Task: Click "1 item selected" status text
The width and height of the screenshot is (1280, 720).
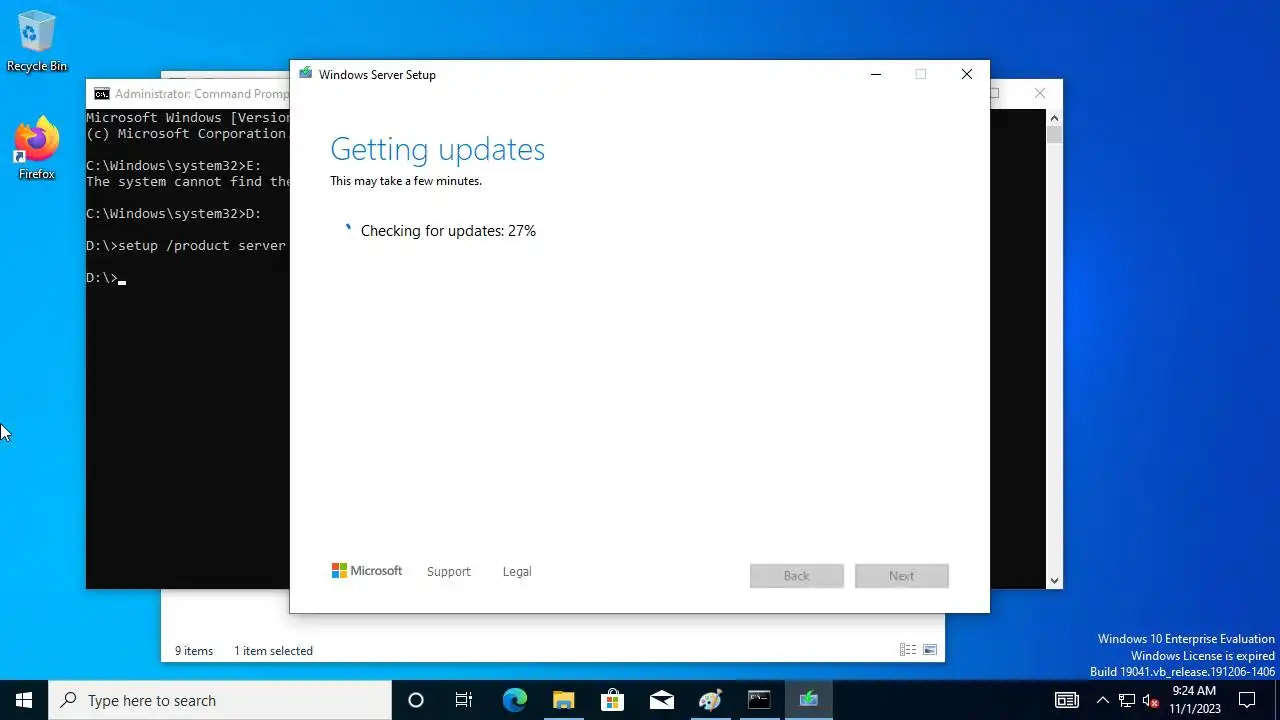Action: pyautogui.click(x=273, y=651)
